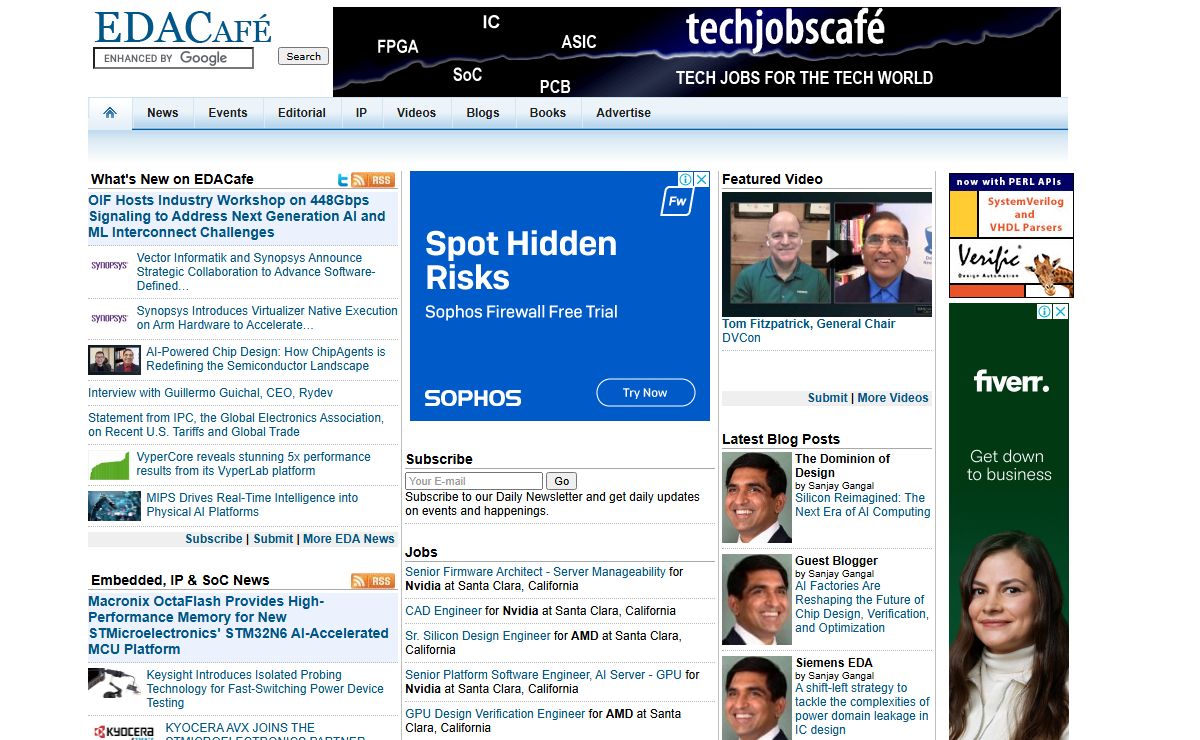1200x740 pixels.
Task: Open the Videos menu tab
Action: pos(416,113)
